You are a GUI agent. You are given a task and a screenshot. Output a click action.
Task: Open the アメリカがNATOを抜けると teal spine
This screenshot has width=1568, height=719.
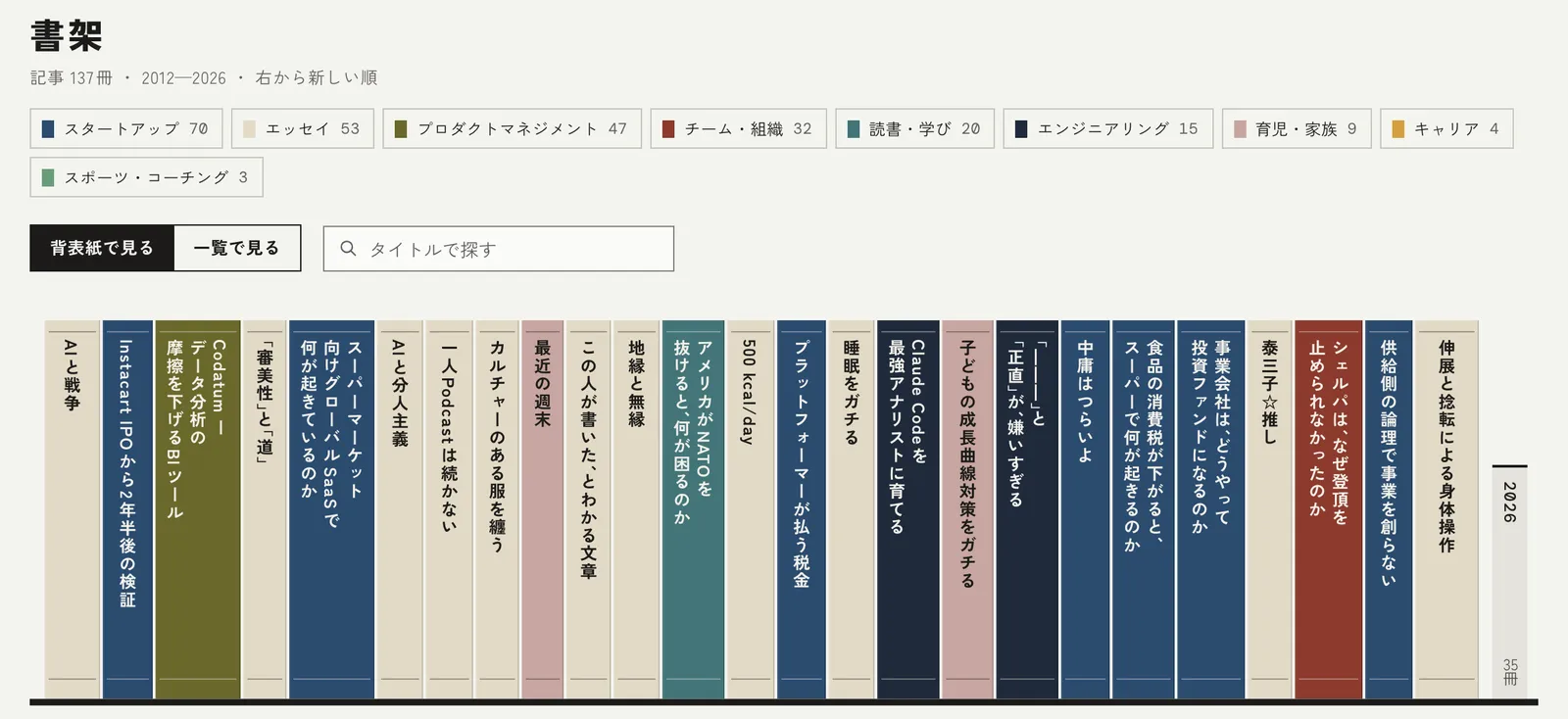(693, 509)
